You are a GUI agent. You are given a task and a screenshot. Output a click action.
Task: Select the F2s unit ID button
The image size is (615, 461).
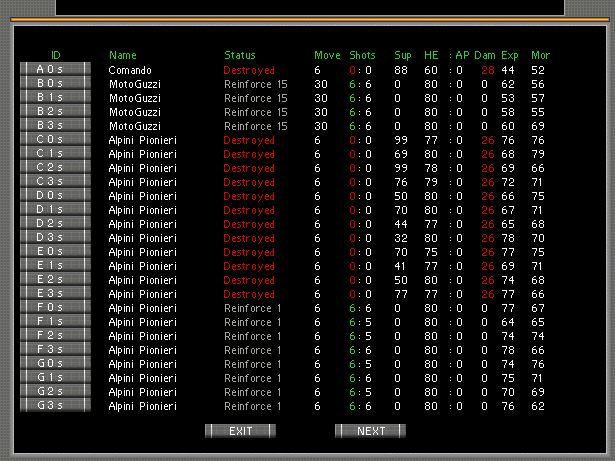pyautogui.click(x=55, y=336)
